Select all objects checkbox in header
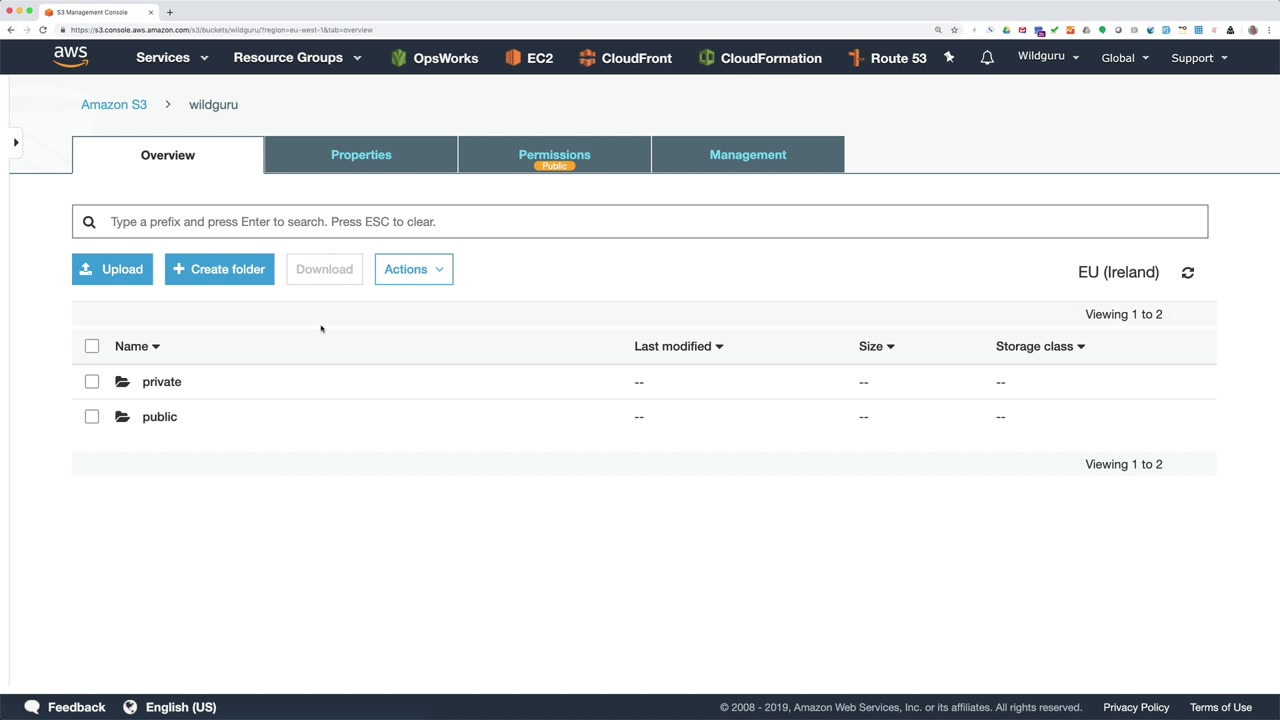The height and width of the screenshot is (720, 1280). 92,346
